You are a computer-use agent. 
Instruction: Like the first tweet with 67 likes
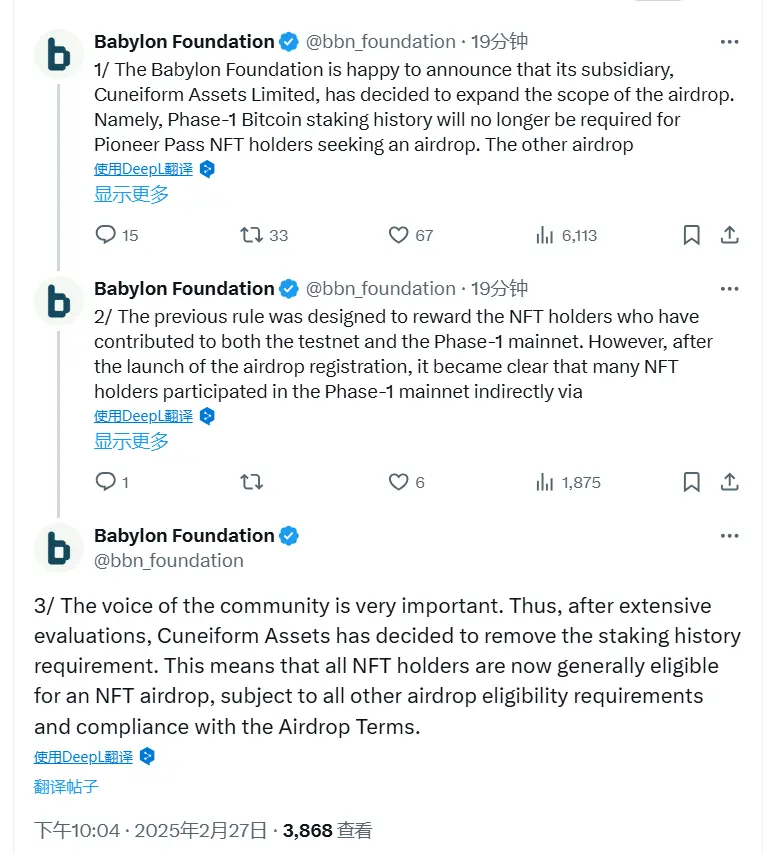[x=397, y=235]
